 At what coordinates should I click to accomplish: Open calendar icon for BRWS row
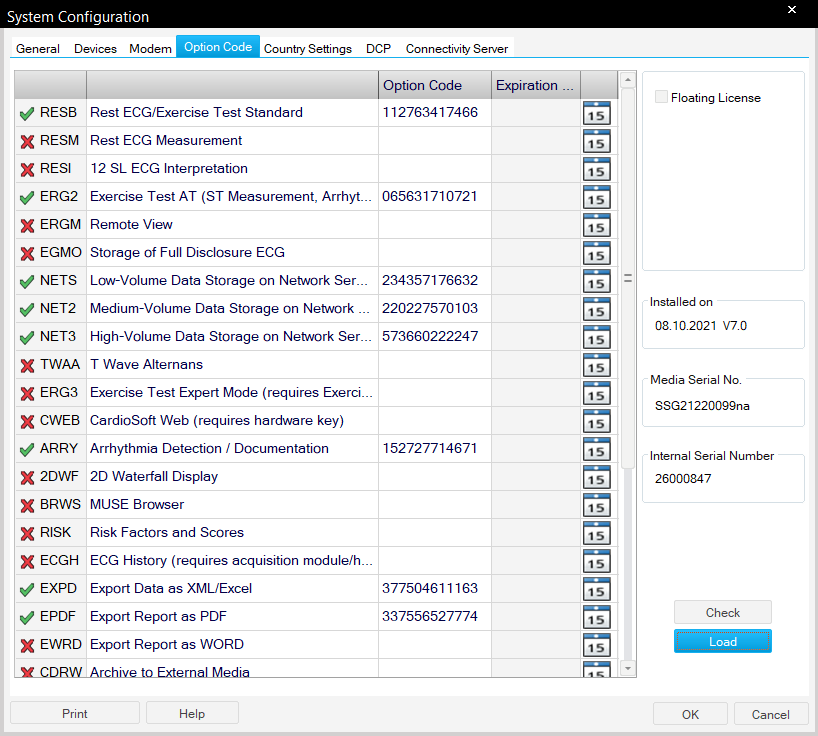(596, 505)
